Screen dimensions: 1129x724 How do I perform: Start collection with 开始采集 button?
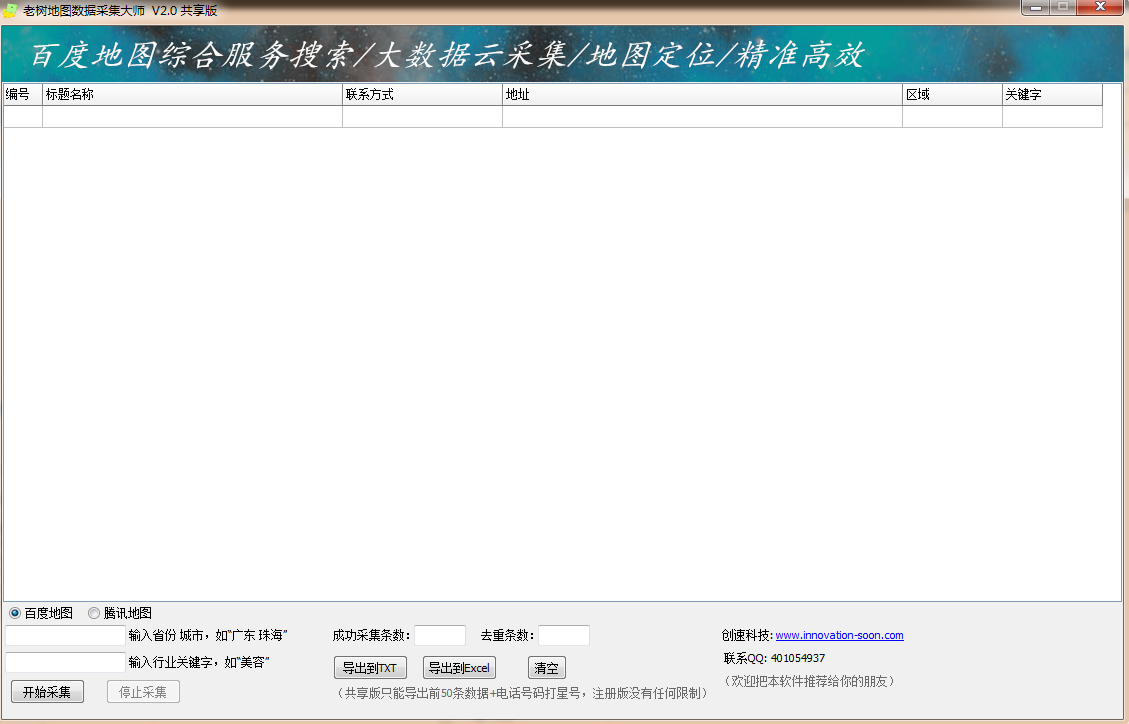click(48, 692)
